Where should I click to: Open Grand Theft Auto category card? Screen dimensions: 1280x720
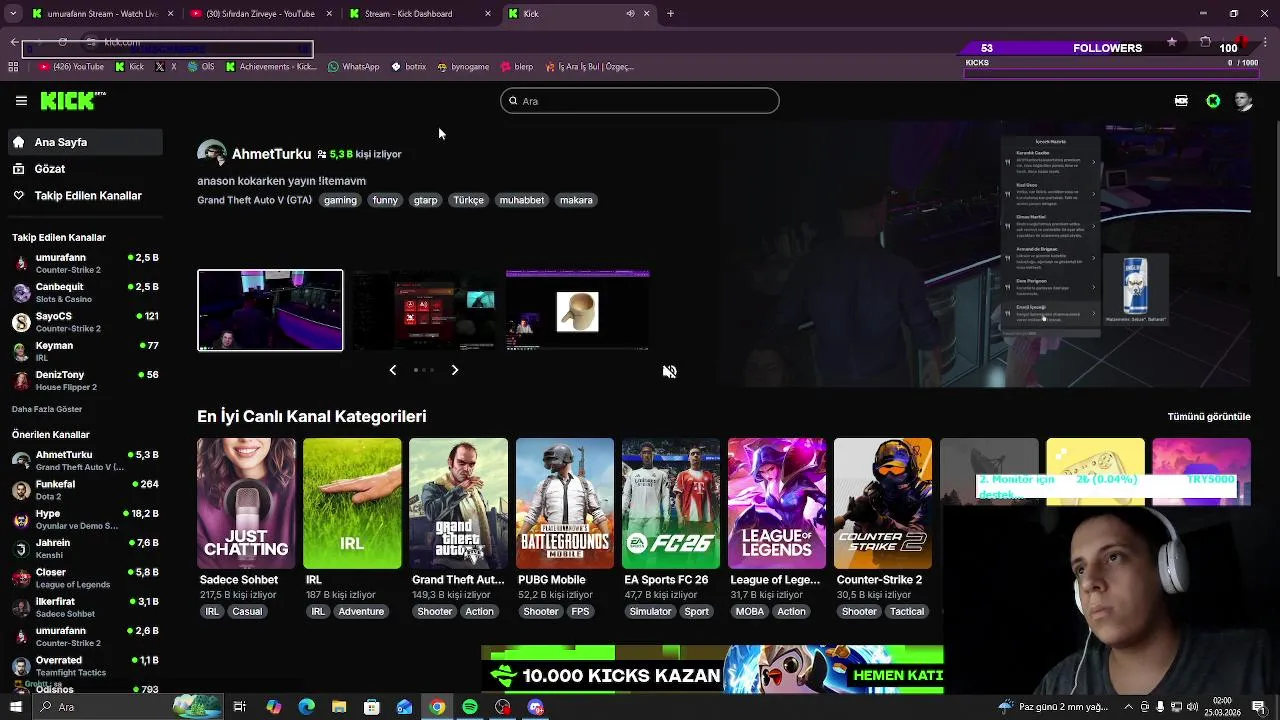tap(458, 503)
